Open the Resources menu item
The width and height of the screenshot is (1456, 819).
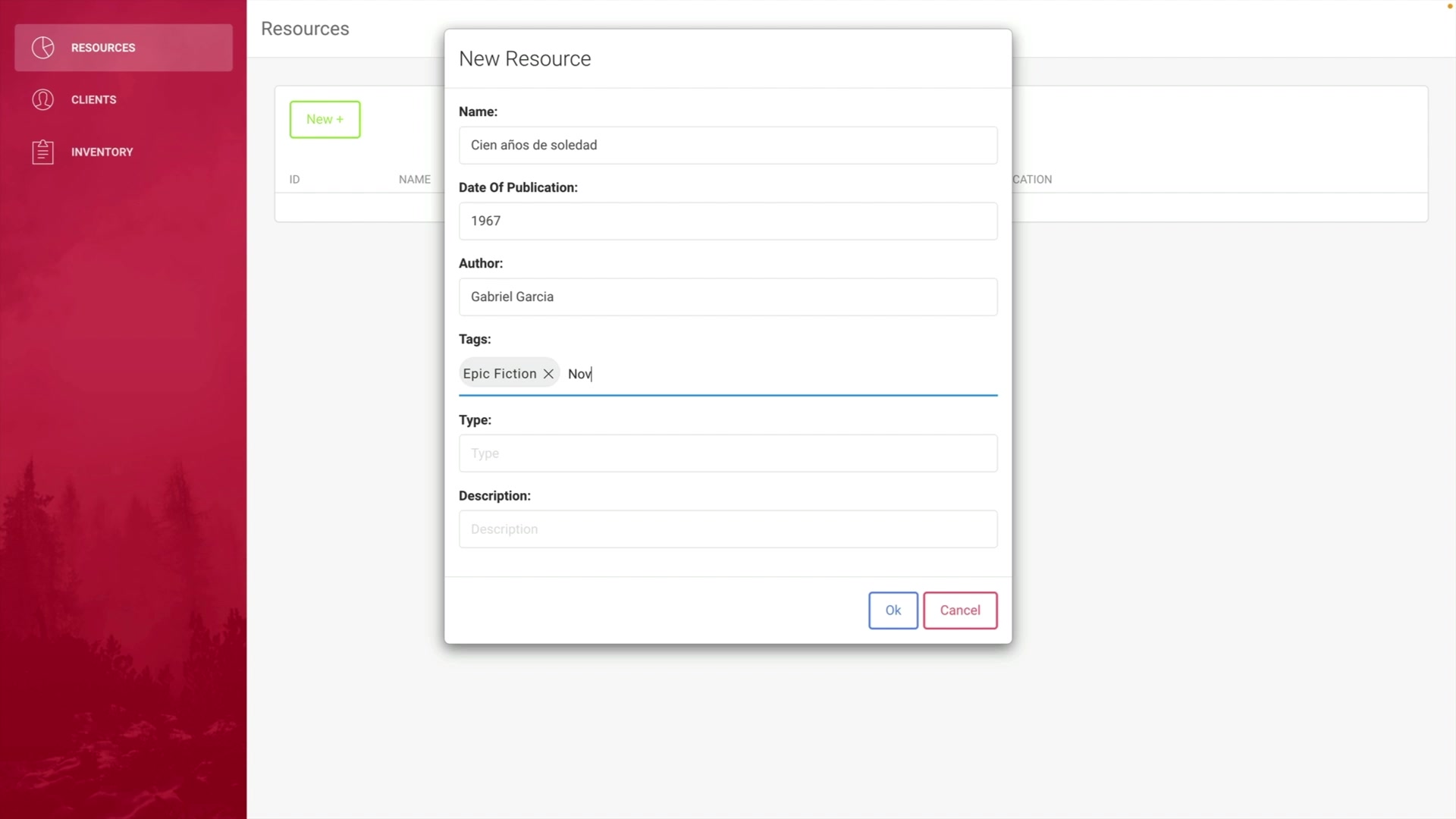[x=103, y=48]
